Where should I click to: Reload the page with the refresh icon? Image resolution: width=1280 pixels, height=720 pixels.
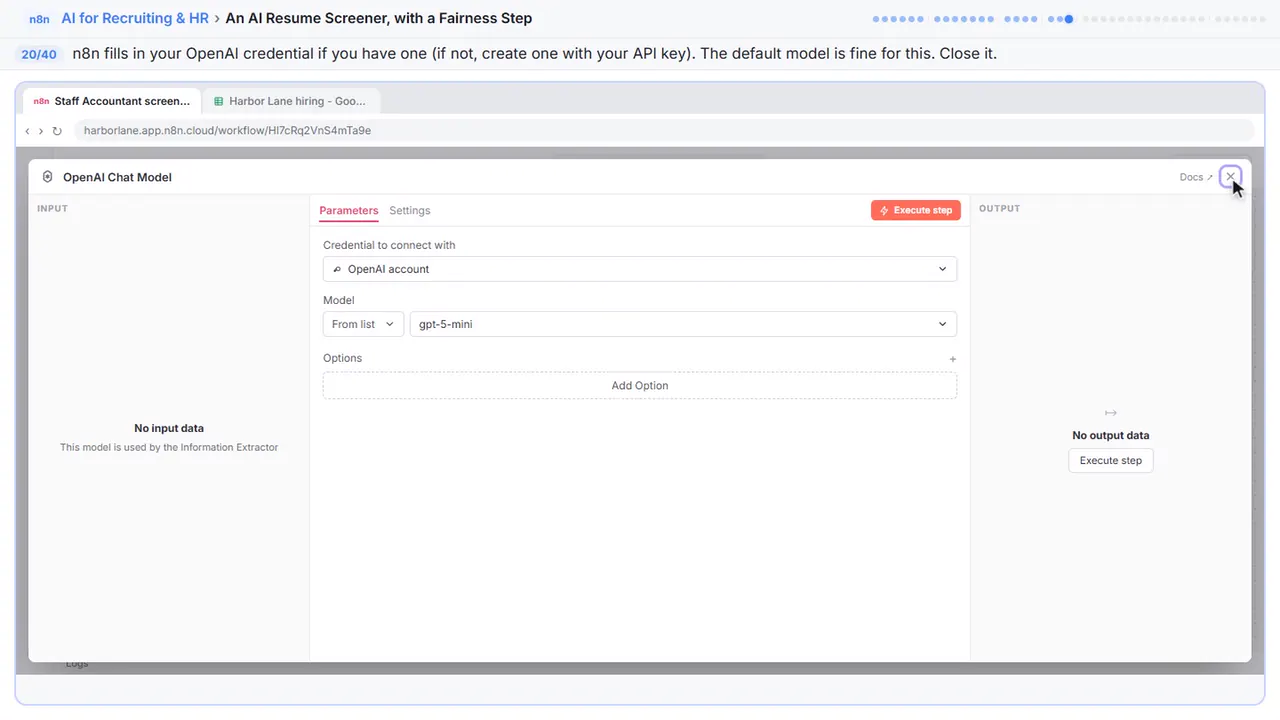pos(57,131)
